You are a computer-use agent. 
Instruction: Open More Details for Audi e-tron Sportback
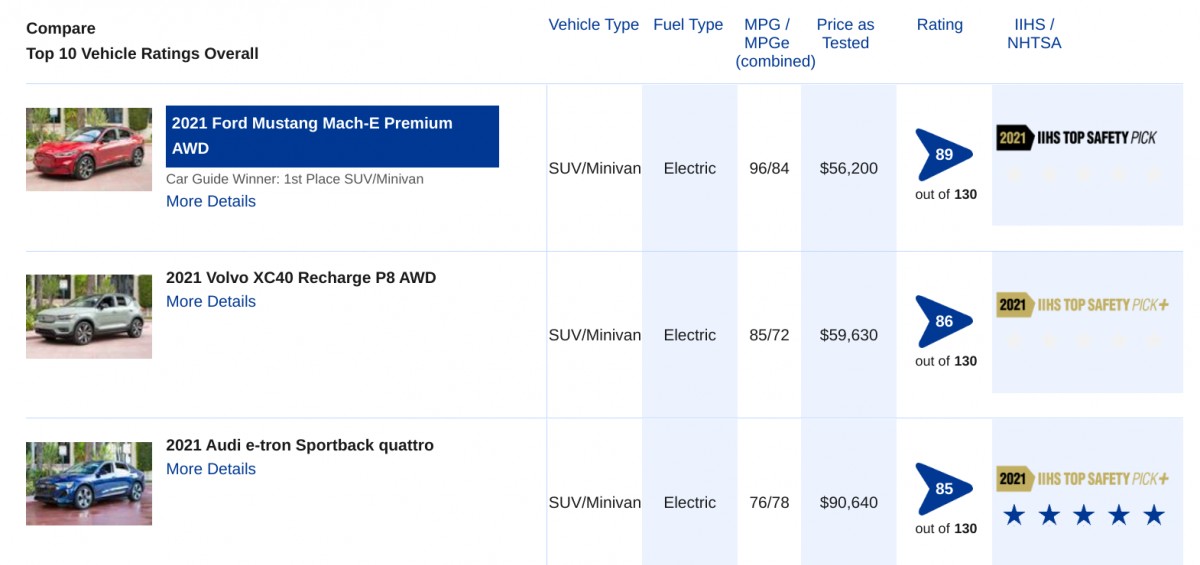[211, 469]
